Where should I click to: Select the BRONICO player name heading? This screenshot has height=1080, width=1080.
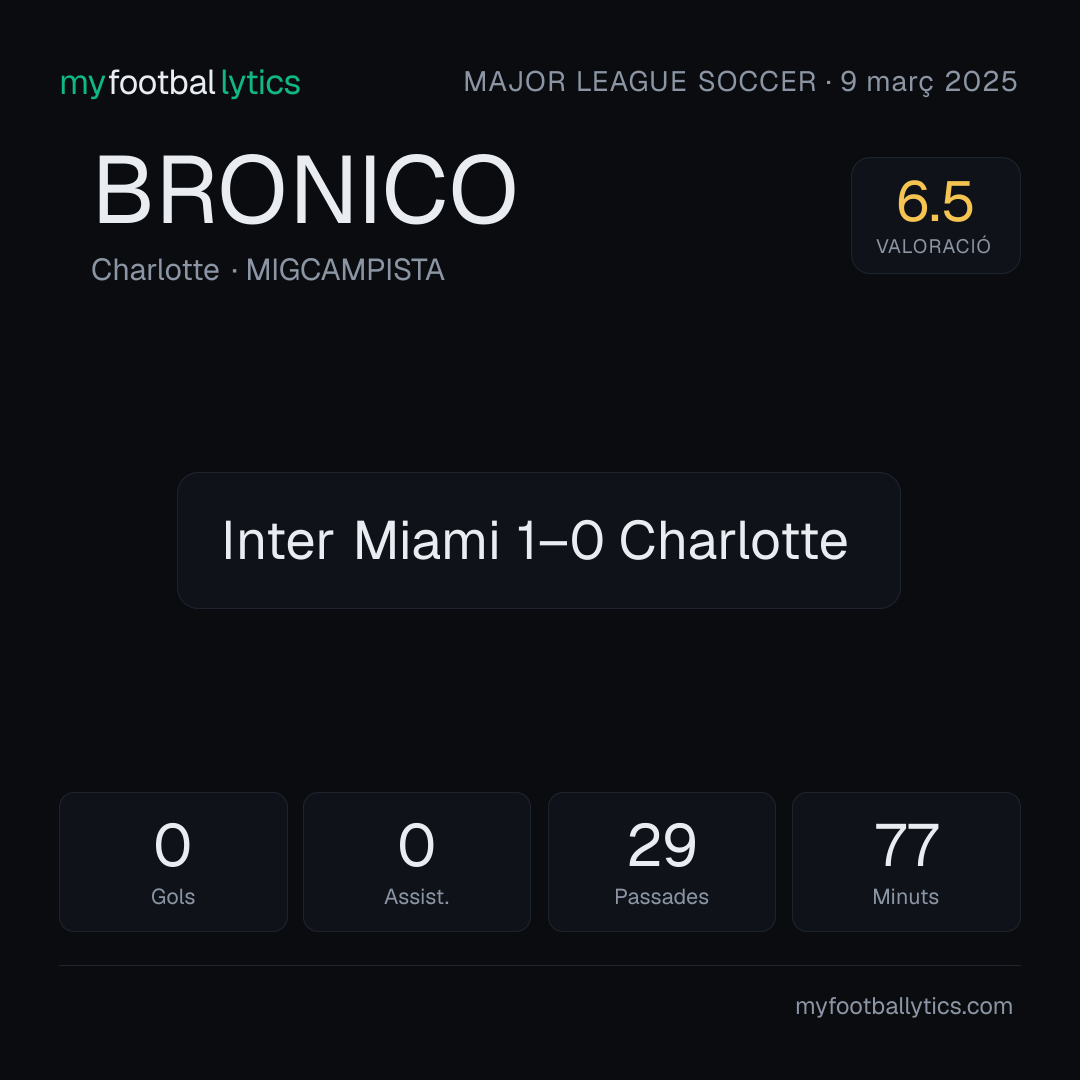pos(305,190)
